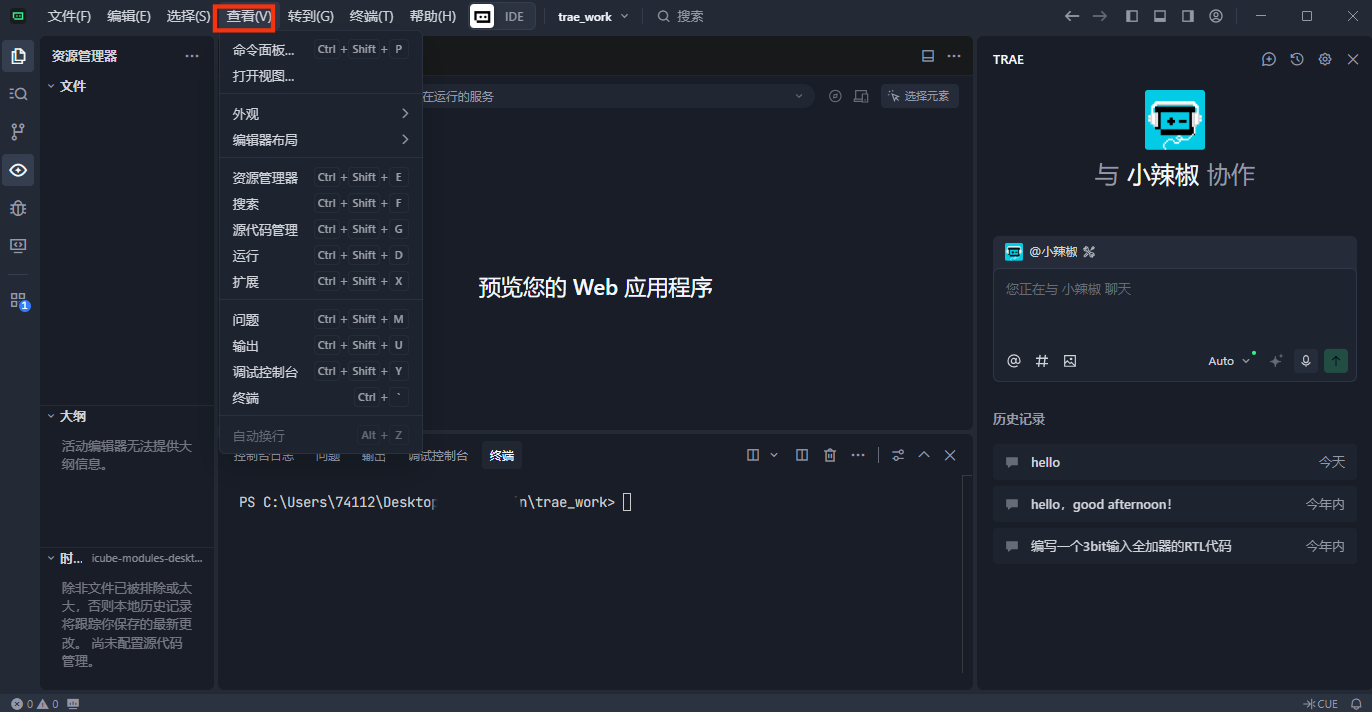Insert @ mention in chat
This screenshot has width=1372, height=712.
(x=1014, y=361)
